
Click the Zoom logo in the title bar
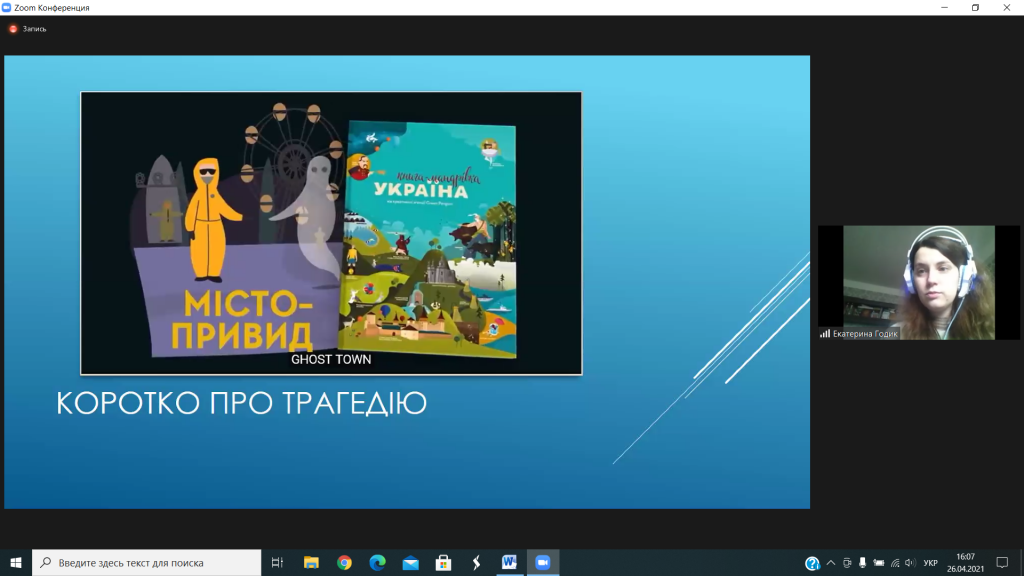pyautogui.click(x=7, y=8)
